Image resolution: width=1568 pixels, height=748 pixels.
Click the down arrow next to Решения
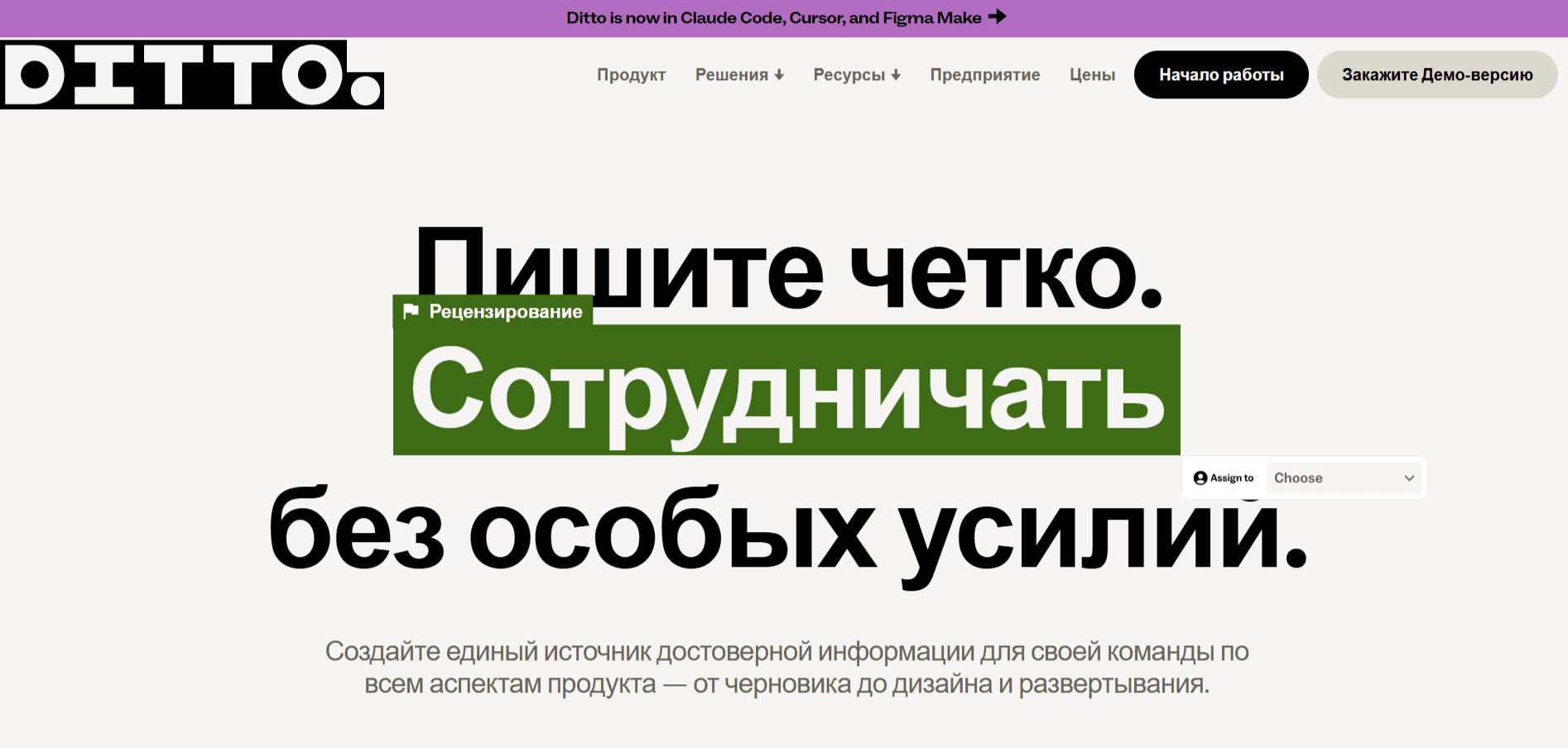point(779,75)
